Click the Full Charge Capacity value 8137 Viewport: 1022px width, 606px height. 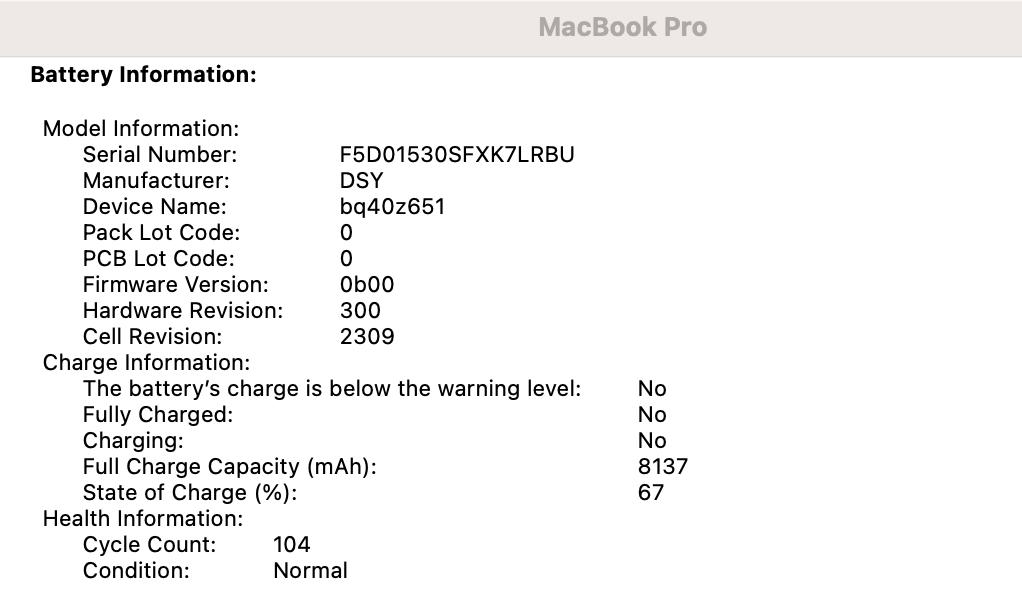coord(662,467)
